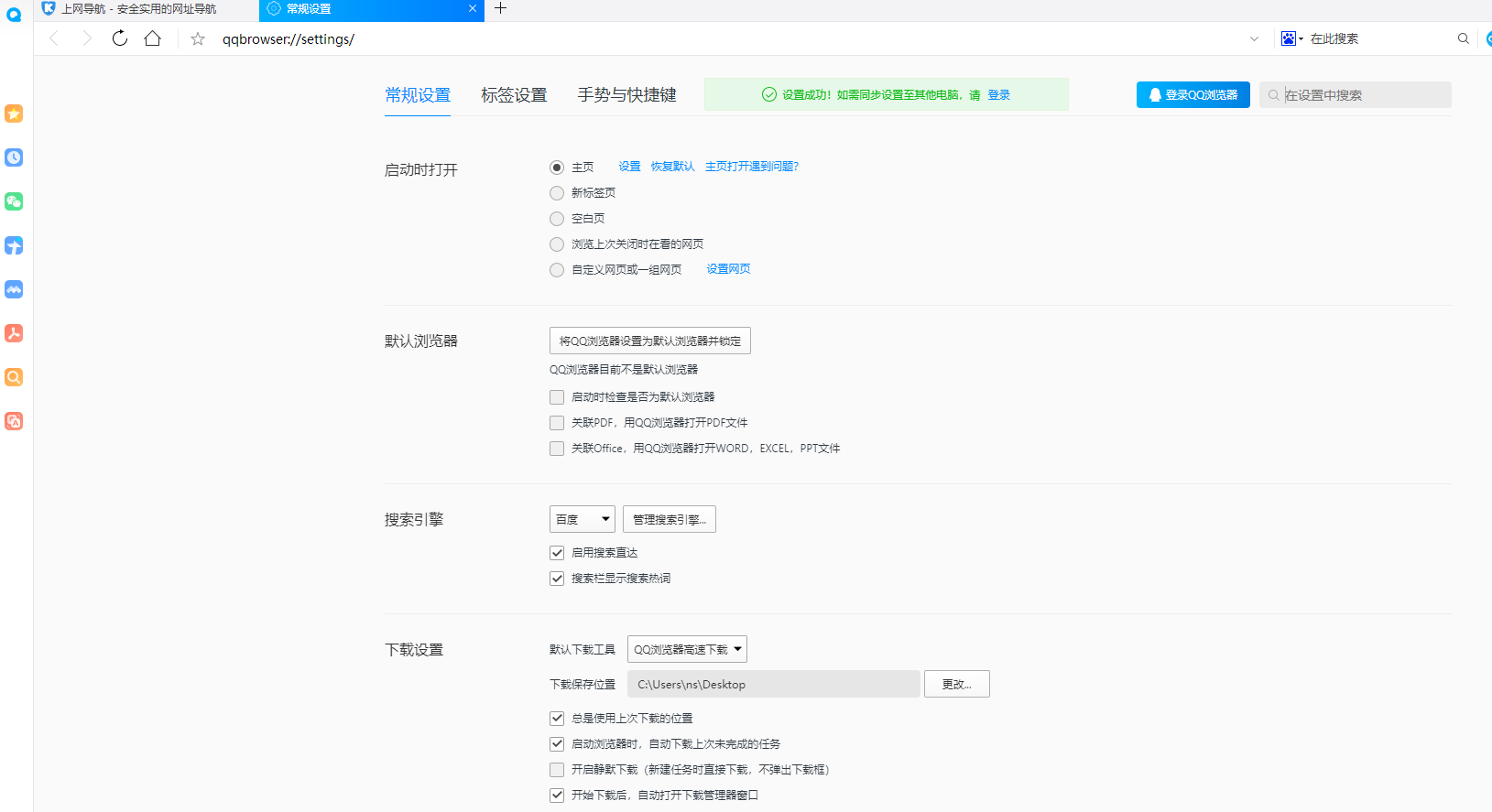This screenshot has width=1492, height=812.
Task: Go back with the left arrow
Action: (54, 38)
